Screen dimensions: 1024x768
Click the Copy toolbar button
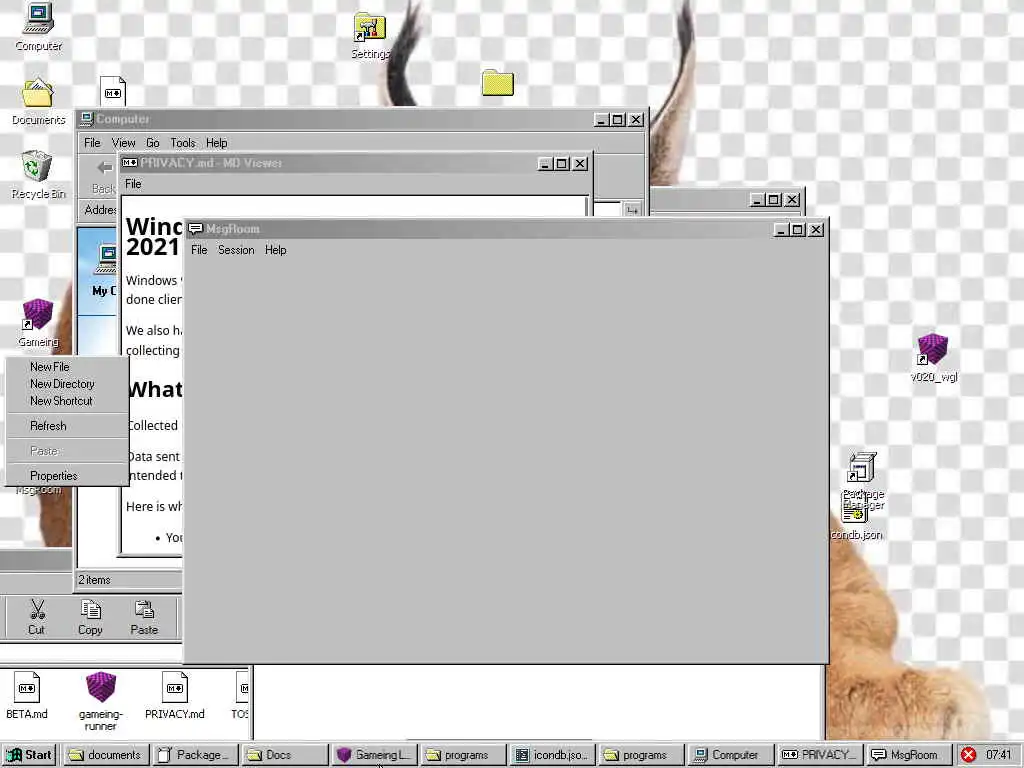click(90, 617)
